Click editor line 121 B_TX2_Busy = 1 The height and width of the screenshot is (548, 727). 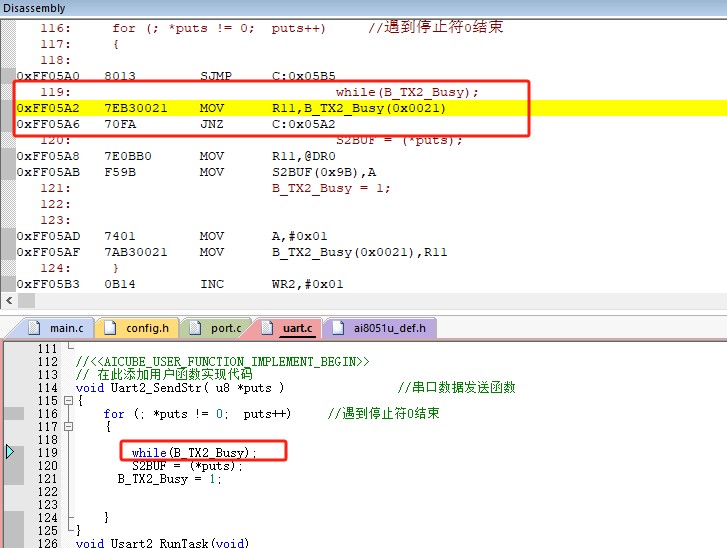(169, 478)
